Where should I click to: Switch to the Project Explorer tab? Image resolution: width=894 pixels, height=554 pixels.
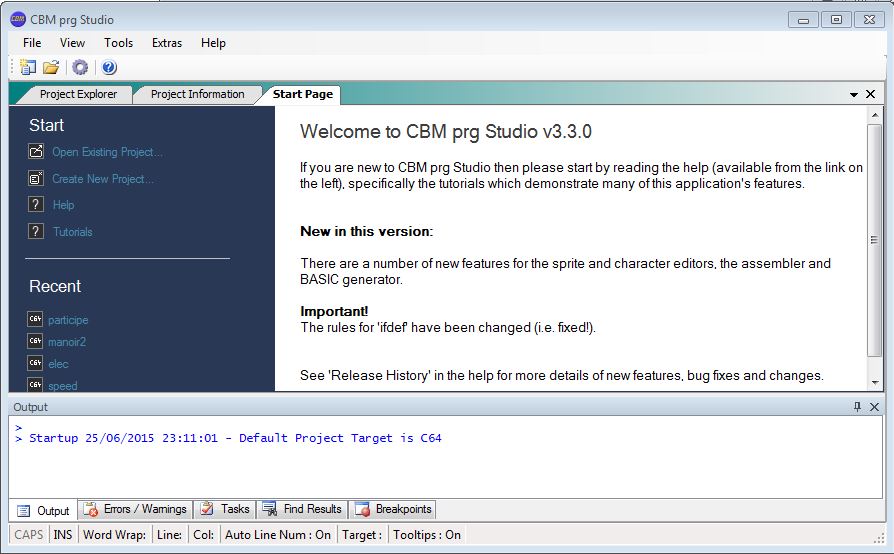point(78,94)
